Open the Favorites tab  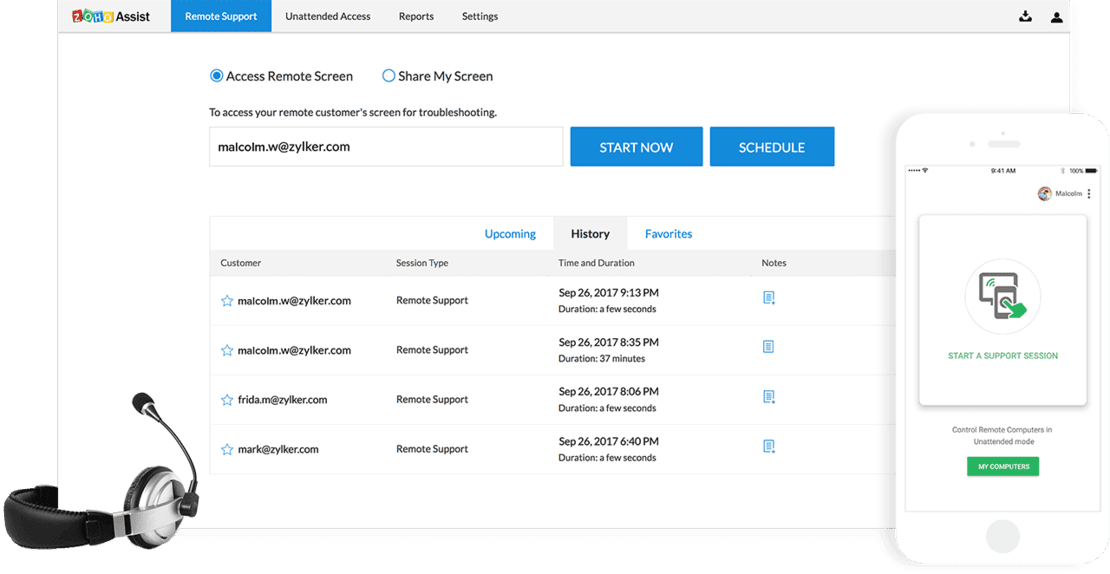[x=668, y=234]
